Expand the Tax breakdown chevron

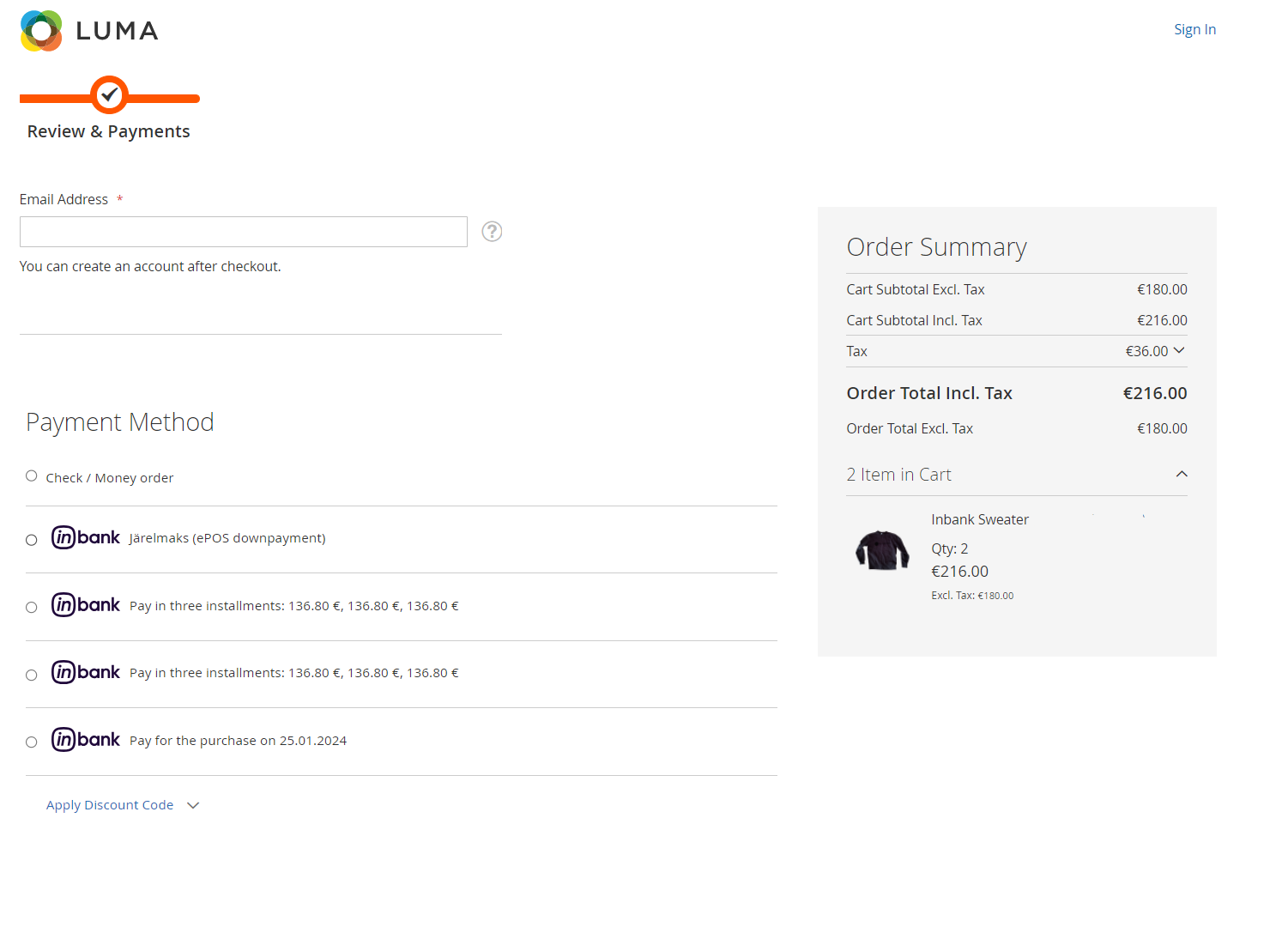tap(1179, 350)
